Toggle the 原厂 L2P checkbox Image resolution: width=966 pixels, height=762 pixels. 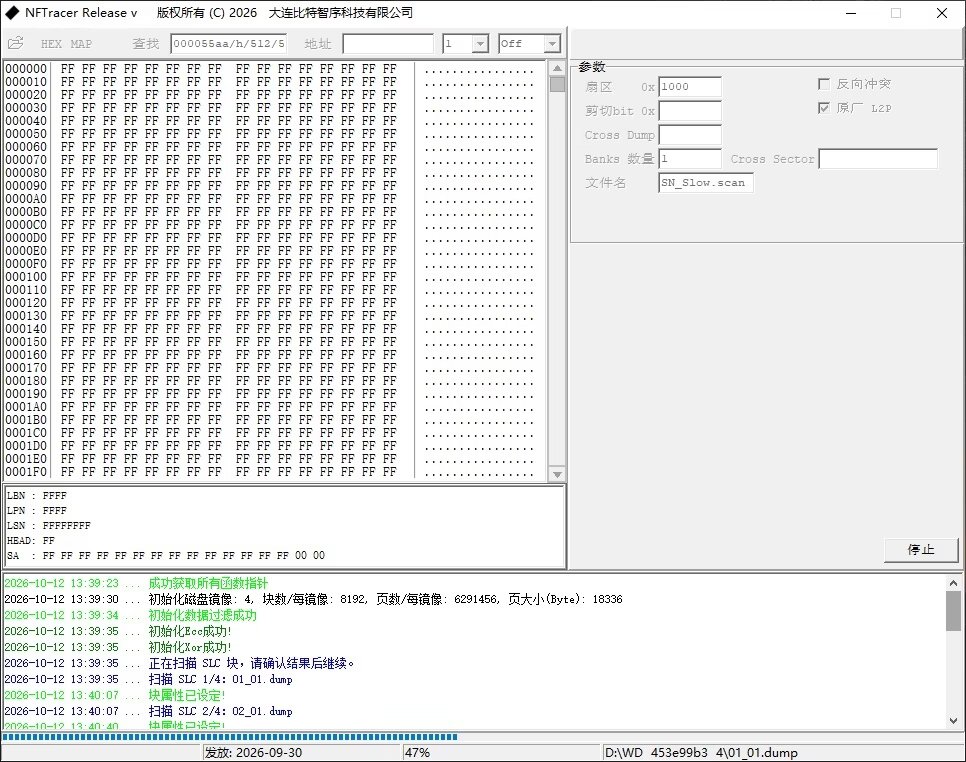coord(824,108)
